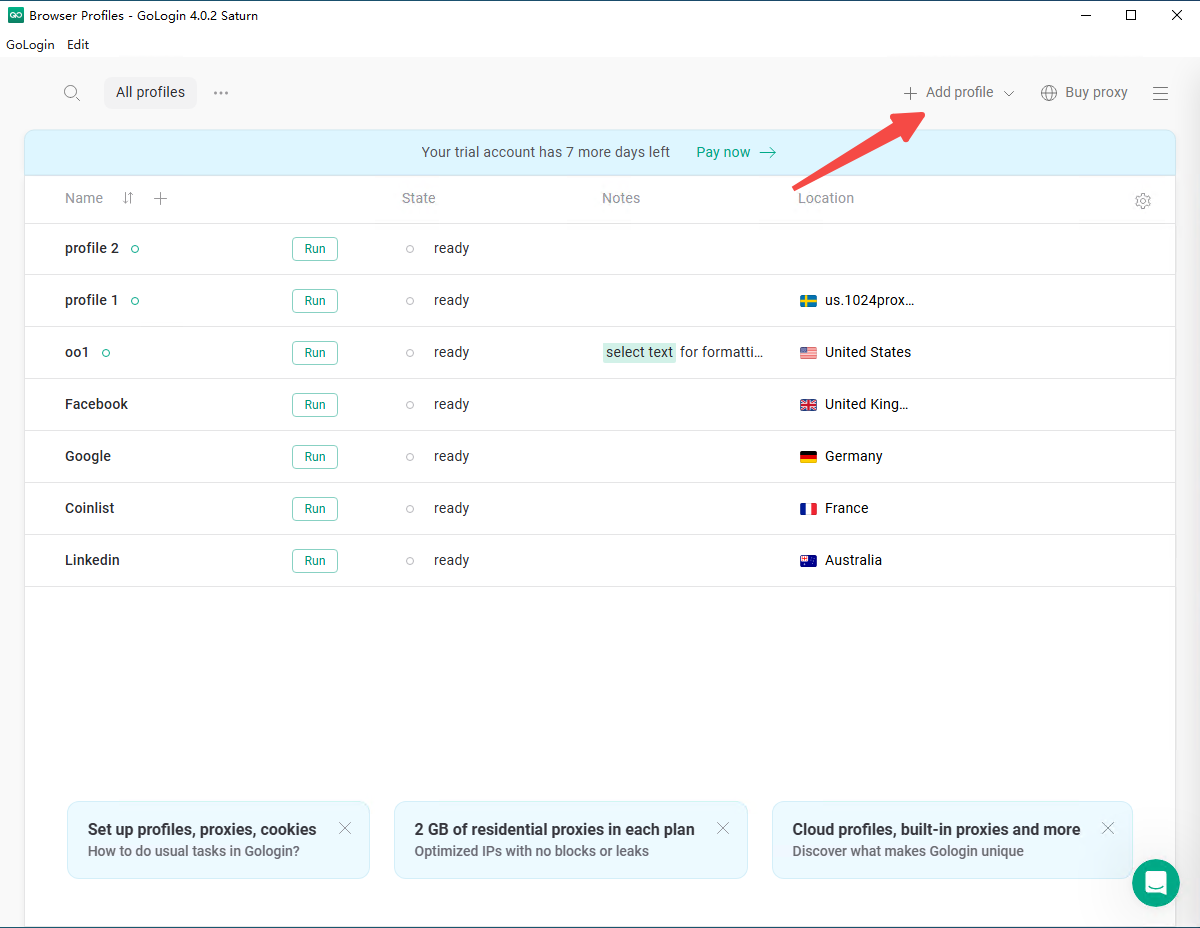Click the search magnifier icon

[x=72, y=93]
